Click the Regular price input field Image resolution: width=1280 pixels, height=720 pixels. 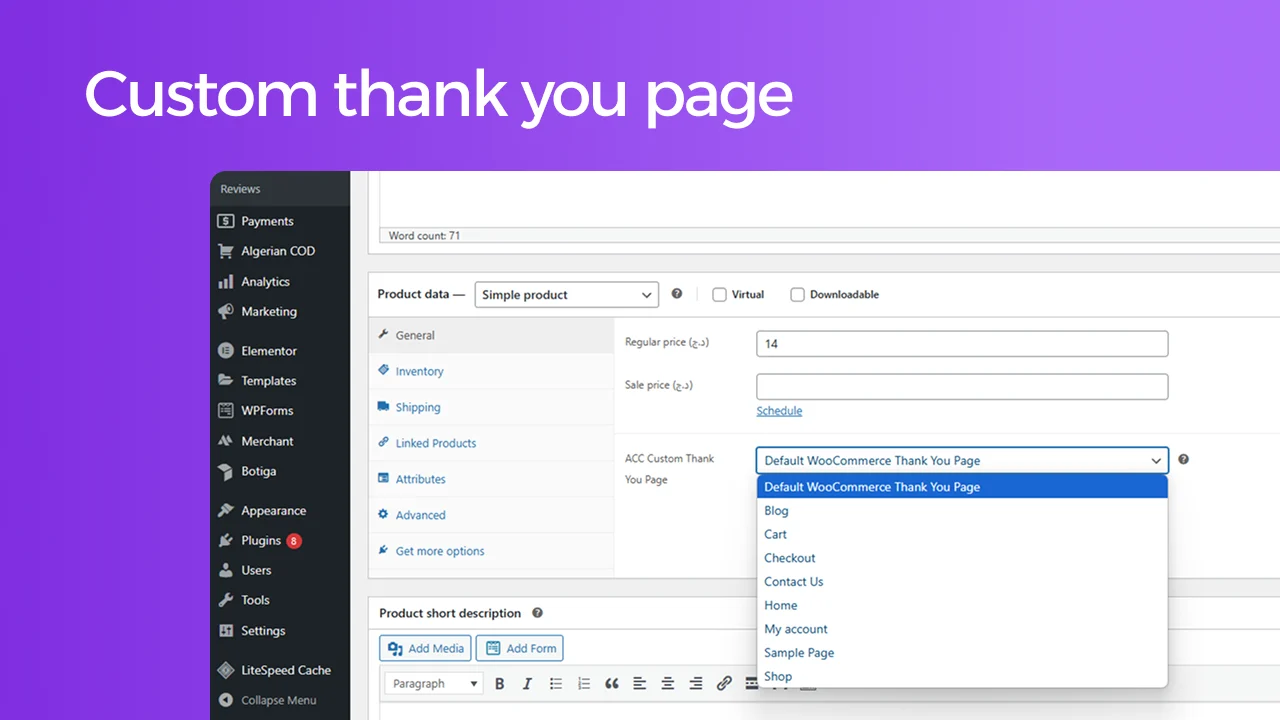click(961, 344)
